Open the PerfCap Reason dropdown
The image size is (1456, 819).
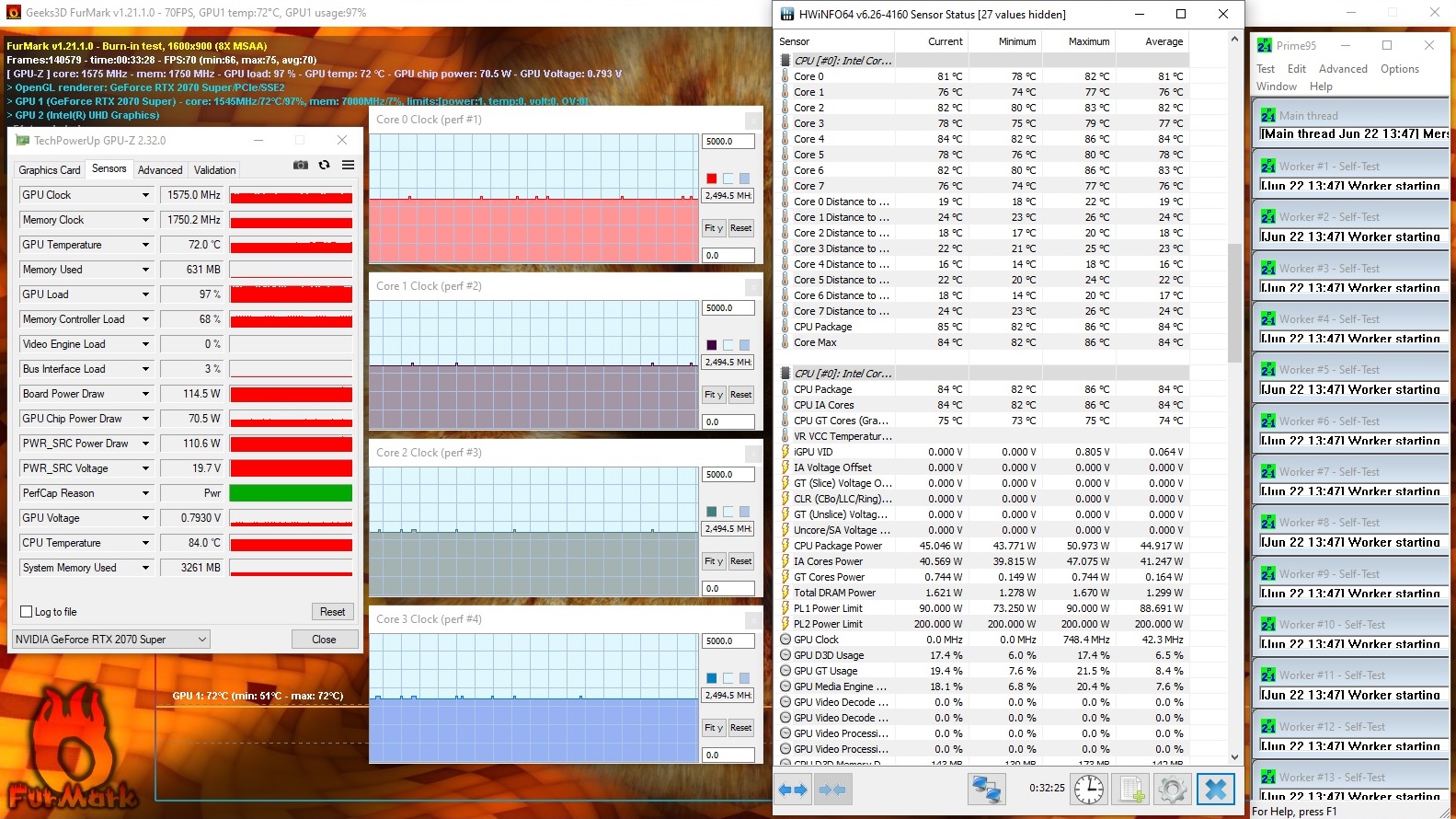click(x=145, y=493)
